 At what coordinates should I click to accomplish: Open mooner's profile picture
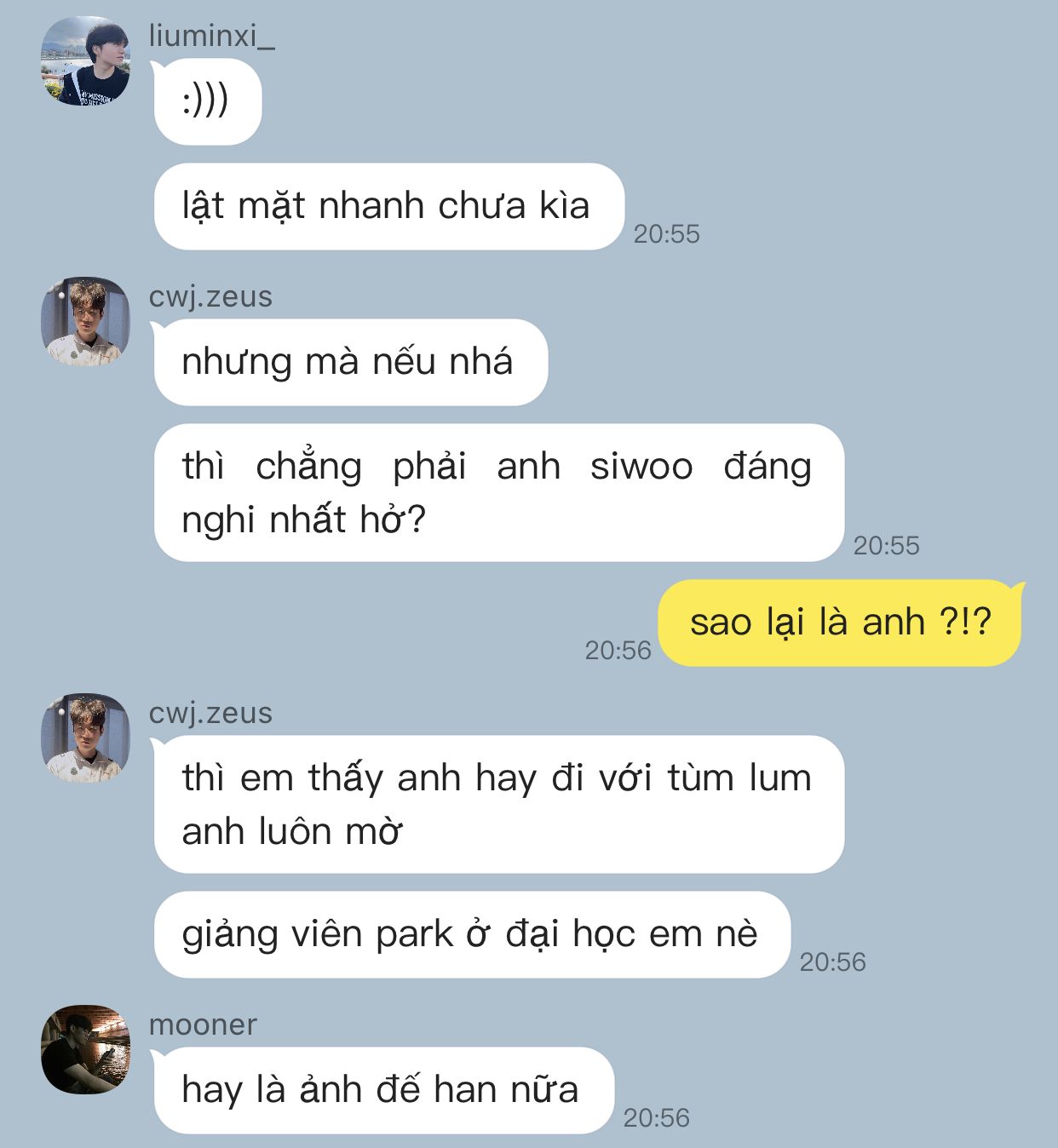(x=86, y=1049)
